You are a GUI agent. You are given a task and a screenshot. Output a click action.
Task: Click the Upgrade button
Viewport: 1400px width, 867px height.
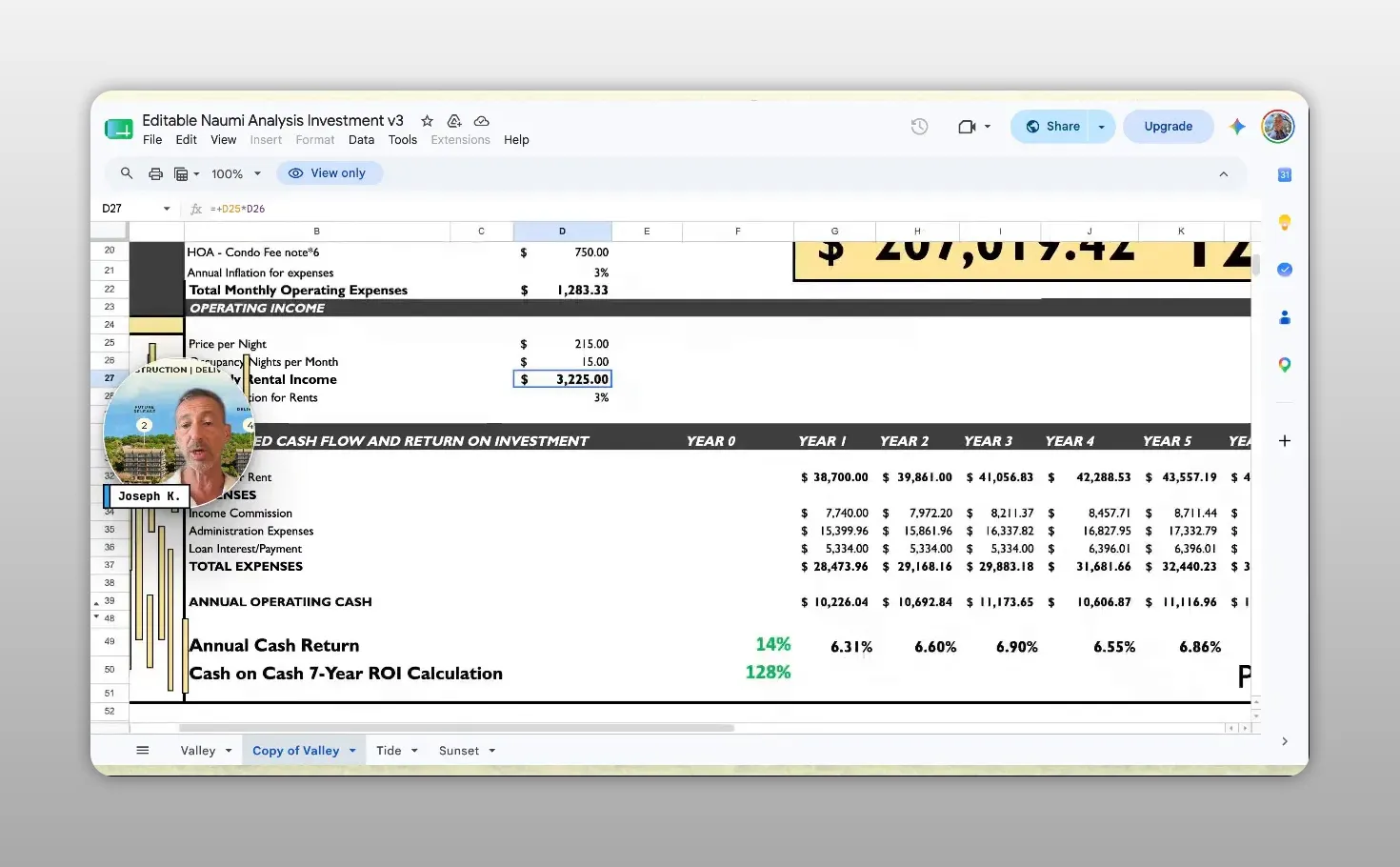click(1169, 127)
